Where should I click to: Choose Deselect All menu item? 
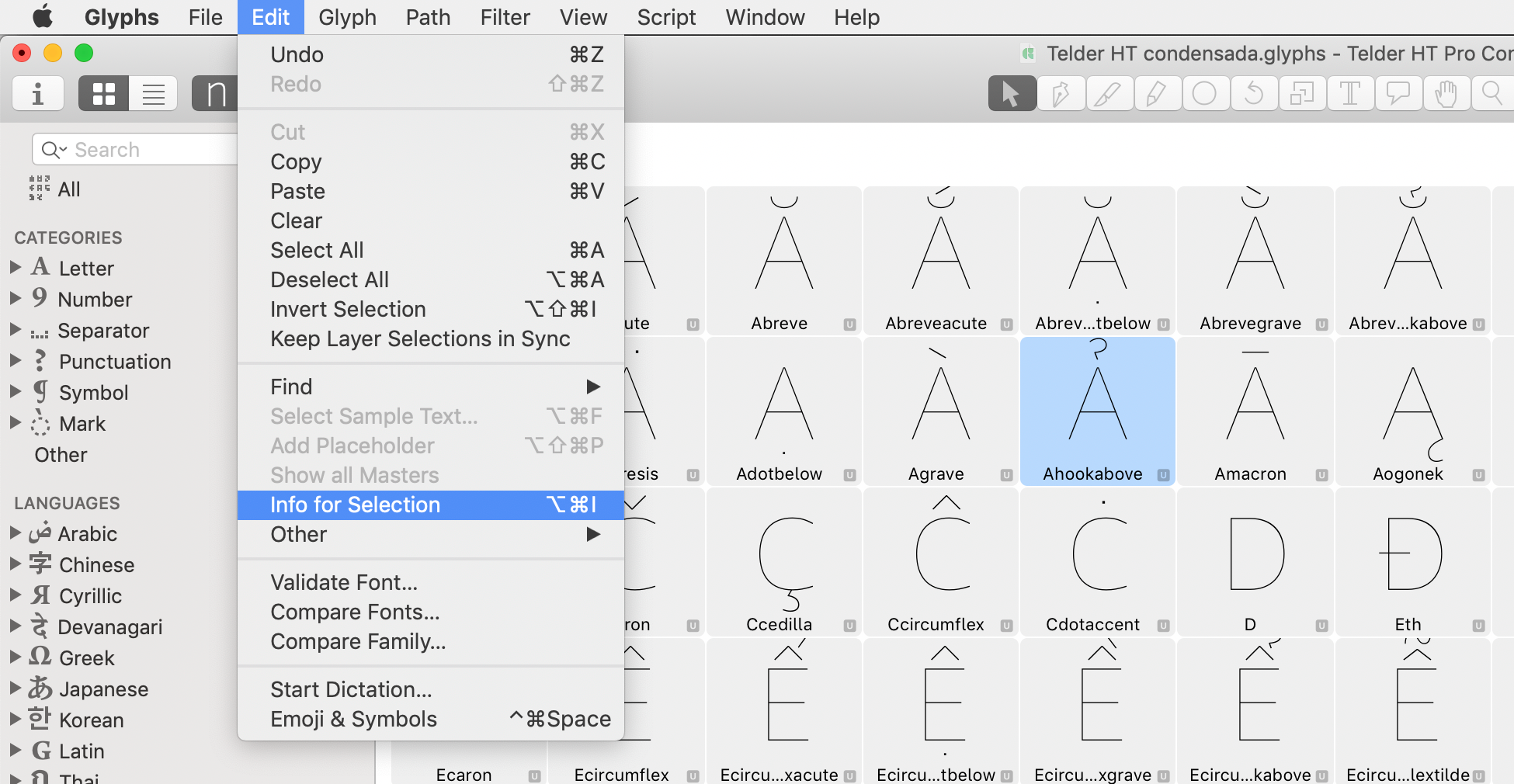431,279
